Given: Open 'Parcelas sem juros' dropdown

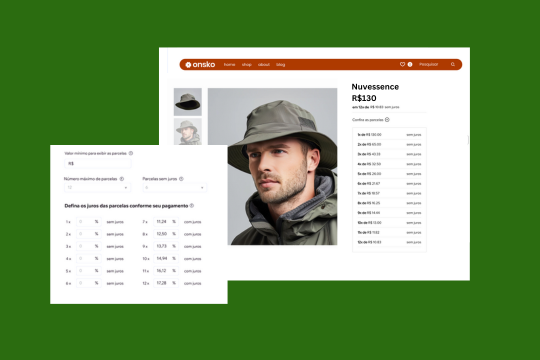Looking at the screenshot, I should pyautogui.click(x=175, y=187).
